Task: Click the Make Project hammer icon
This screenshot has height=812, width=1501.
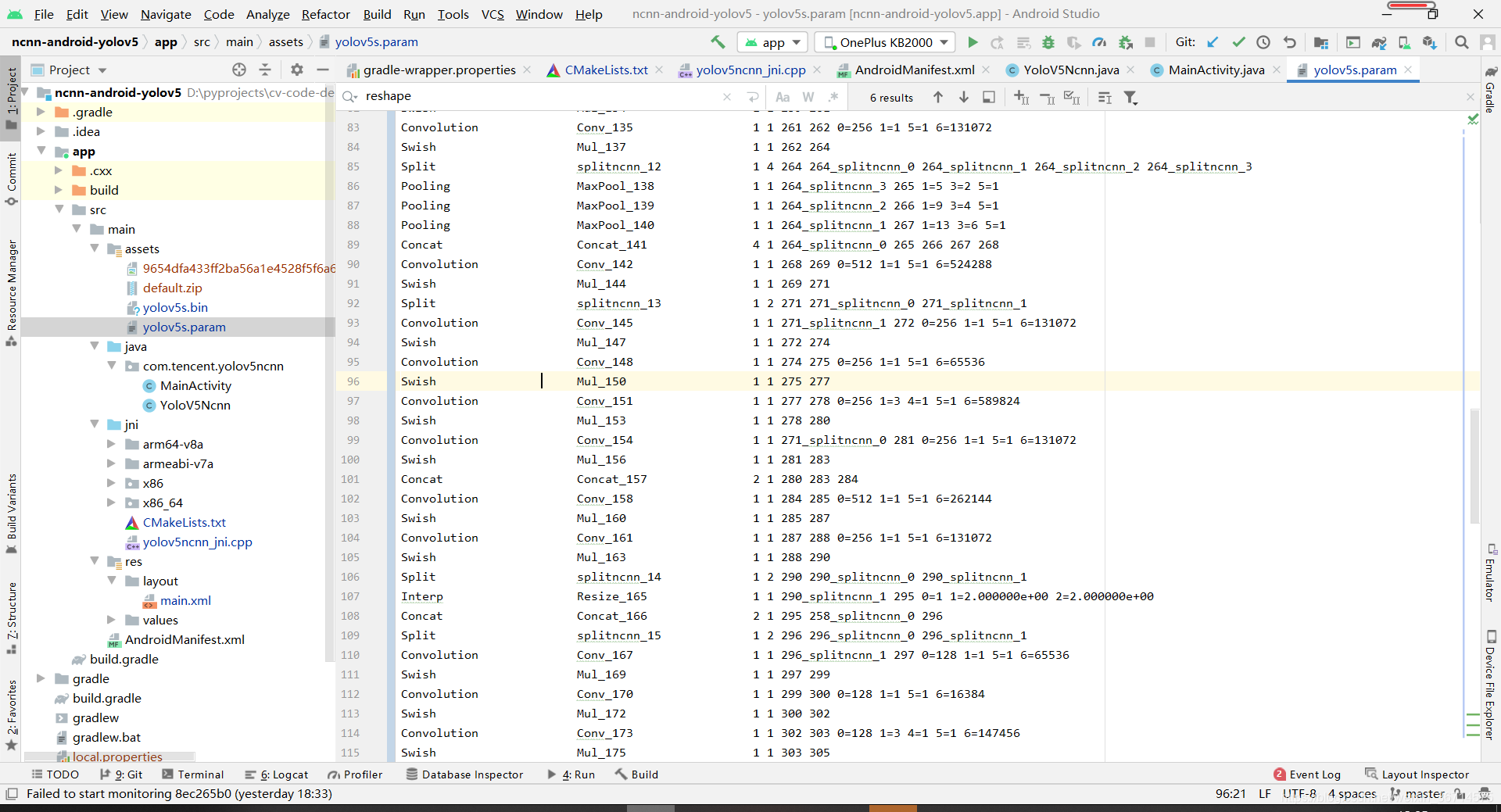Action: [x=718, y=42]
